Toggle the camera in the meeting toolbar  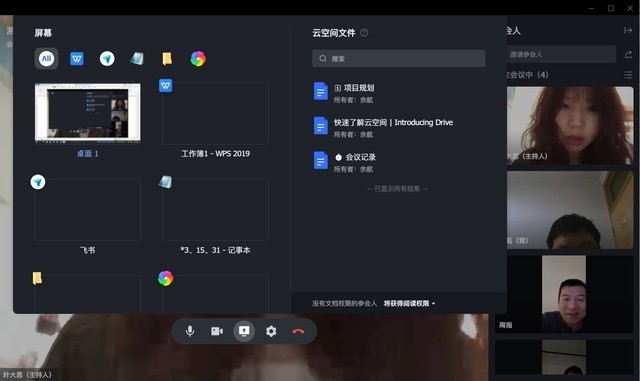[217, 331]
